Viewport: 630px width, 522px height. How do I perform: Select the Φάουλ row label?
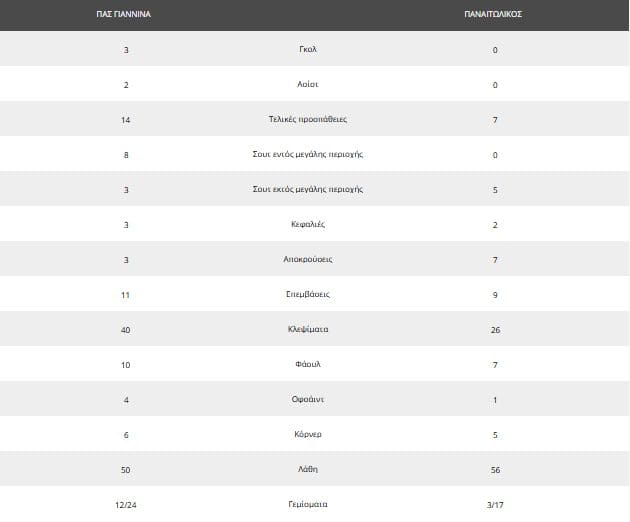309,364
